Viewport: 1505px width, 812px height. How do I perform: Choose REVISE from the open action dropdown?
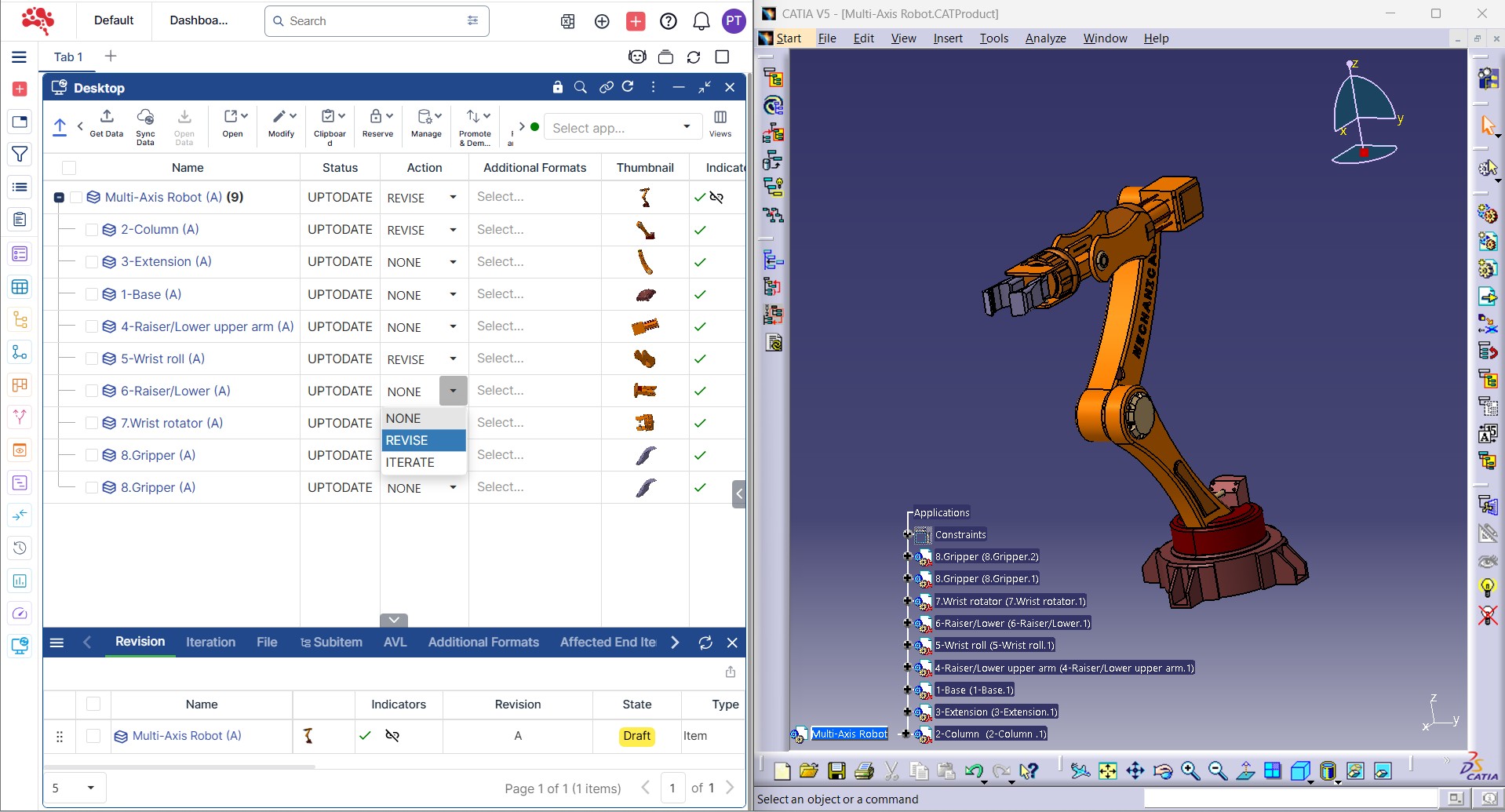423,441
